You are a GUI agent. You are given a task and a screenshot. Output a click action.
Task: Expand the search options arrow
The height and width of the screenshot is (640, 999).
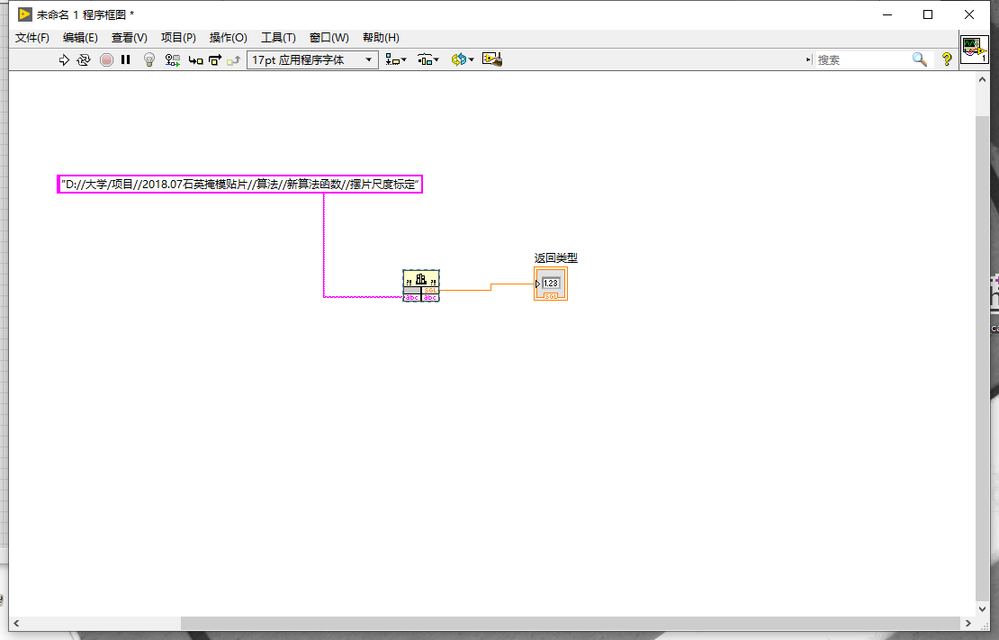coord(809,60)
